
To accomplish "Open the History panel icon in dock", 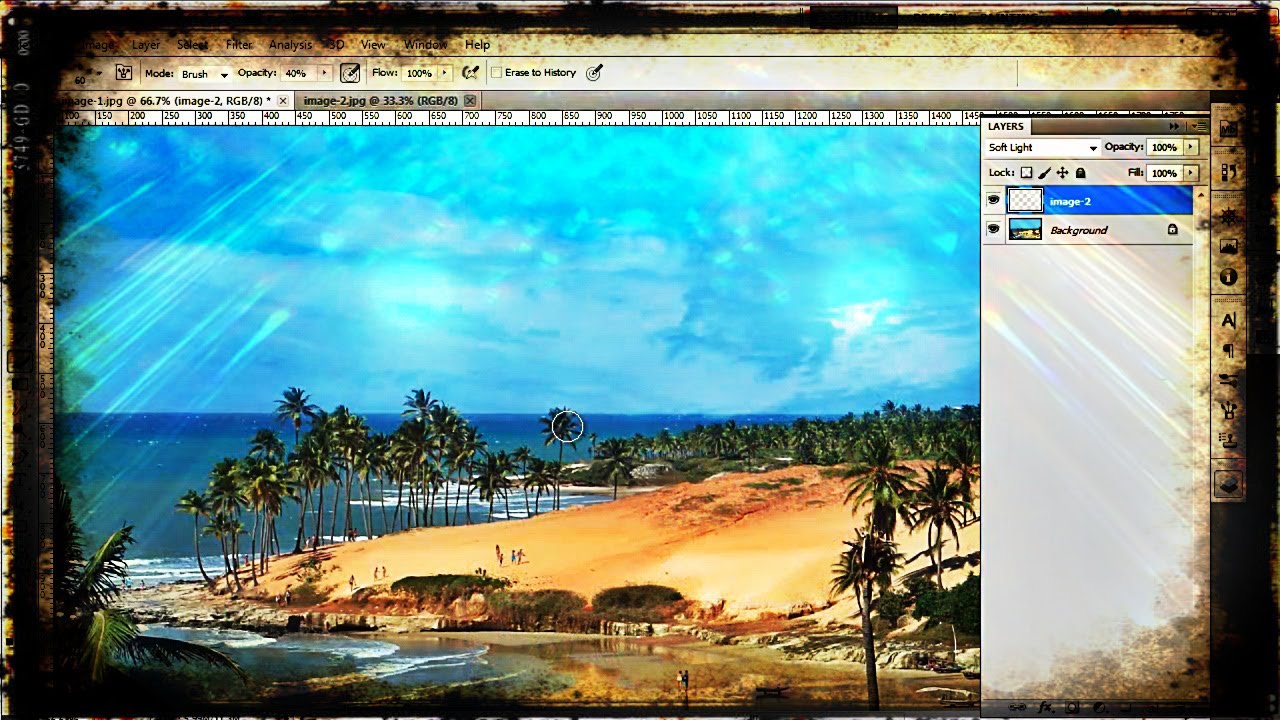I will click(x=1228, y=172).
